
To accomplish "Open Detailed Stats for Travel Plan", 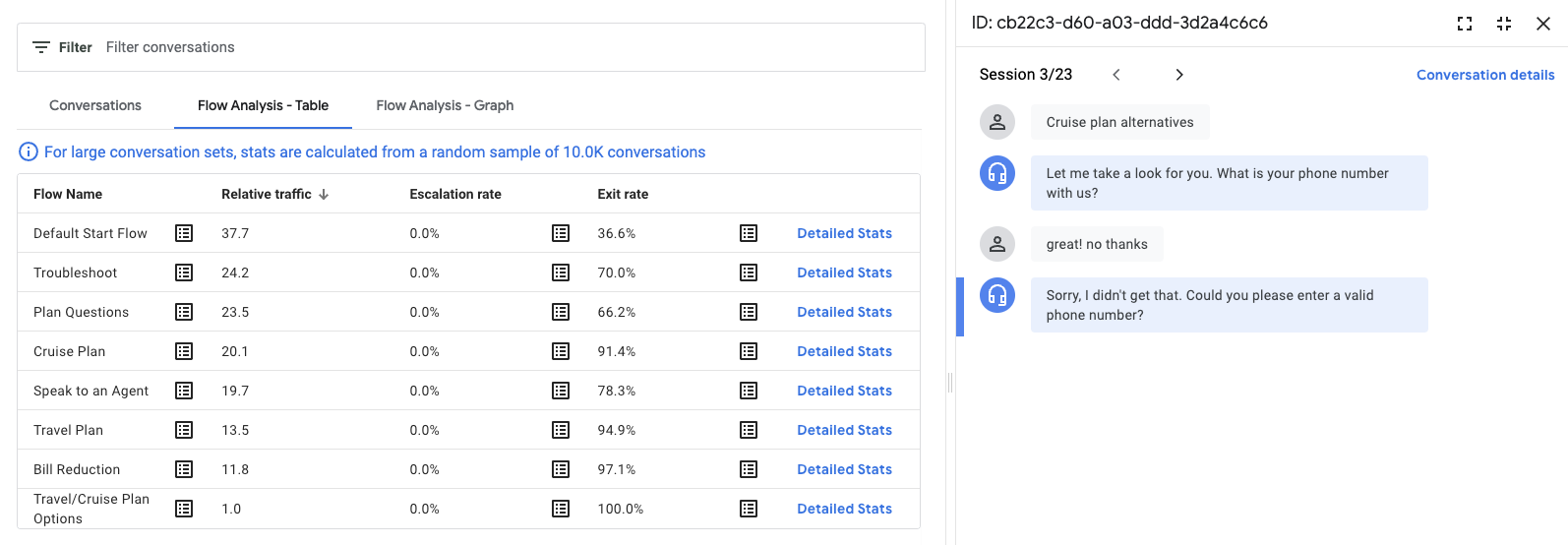I will (844, 430).
